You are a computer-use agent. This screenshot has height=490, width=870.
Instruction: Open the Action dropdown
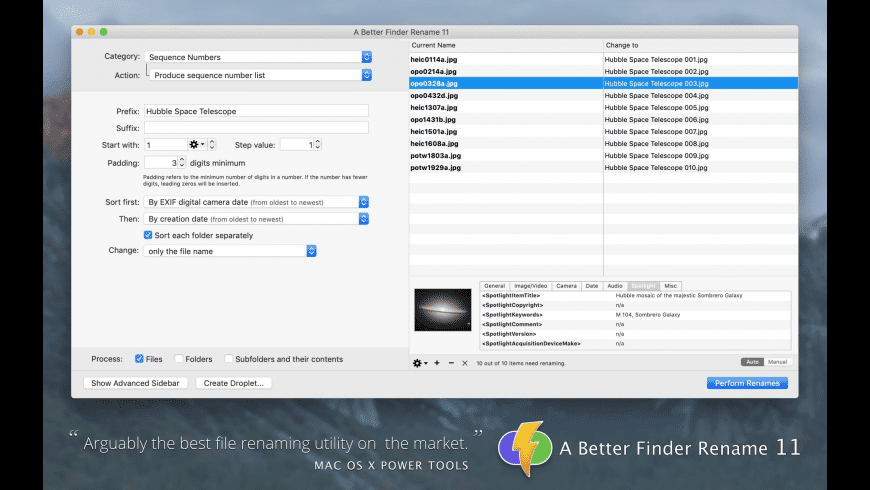[x=260, y=75]
